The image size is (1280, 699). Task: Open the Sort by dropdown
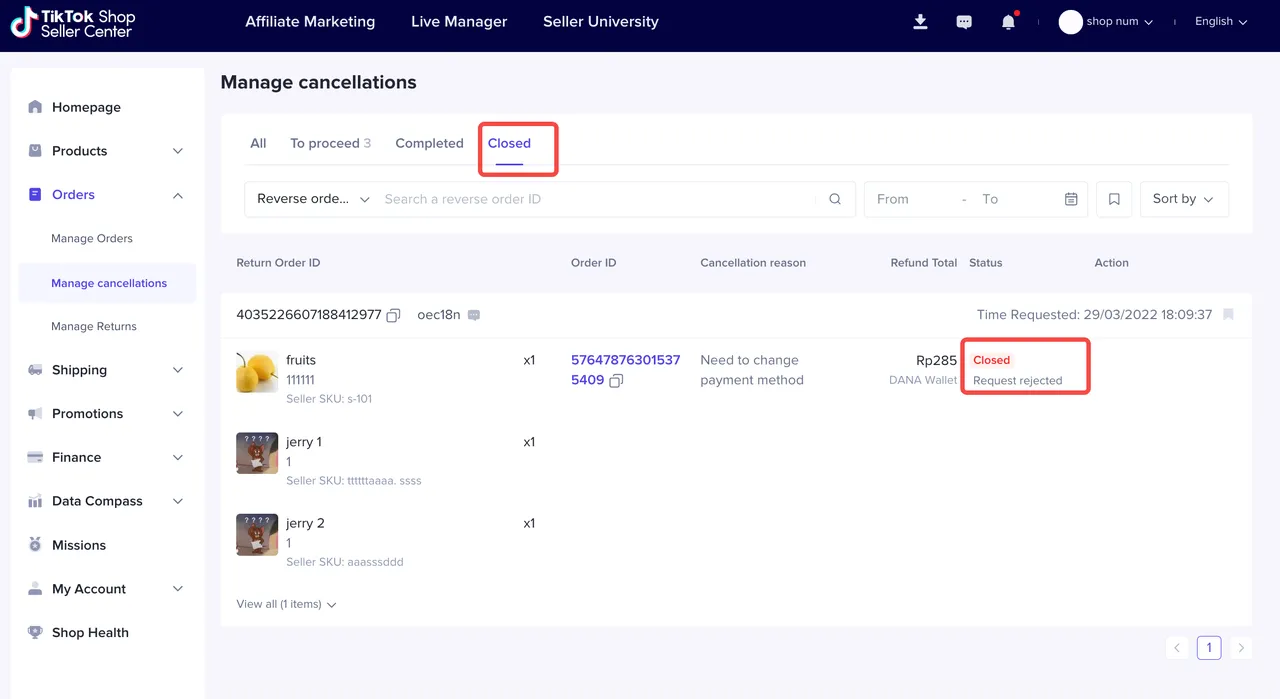coord(1183,199)
